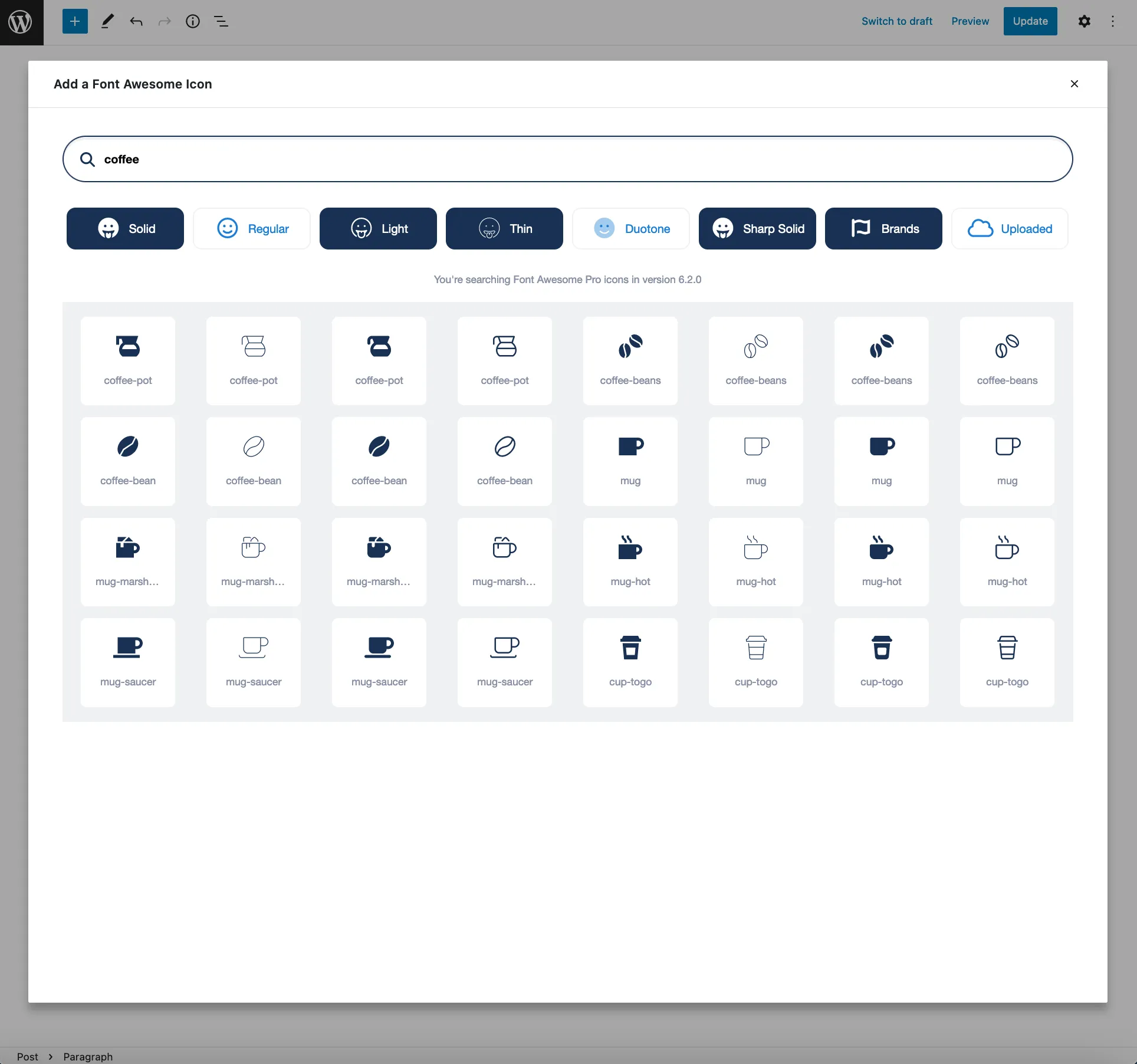Choose the light-outline coffee-bean icon
The width and height of the screenshot is (1137, 1064).
click(505, 461)
